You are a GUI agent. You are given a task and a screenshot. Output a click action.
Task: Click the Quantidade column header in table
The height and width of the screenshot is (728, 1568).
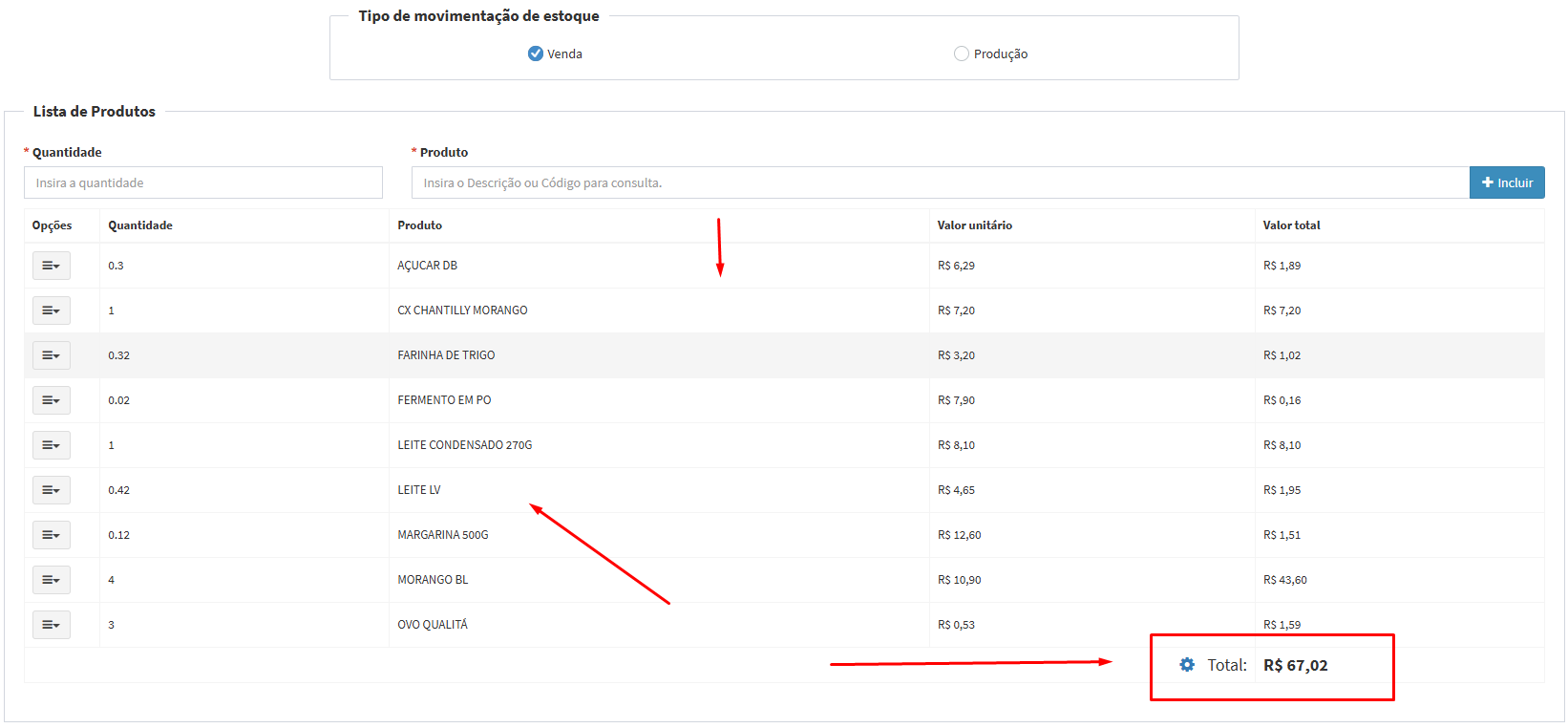[140, 225]
